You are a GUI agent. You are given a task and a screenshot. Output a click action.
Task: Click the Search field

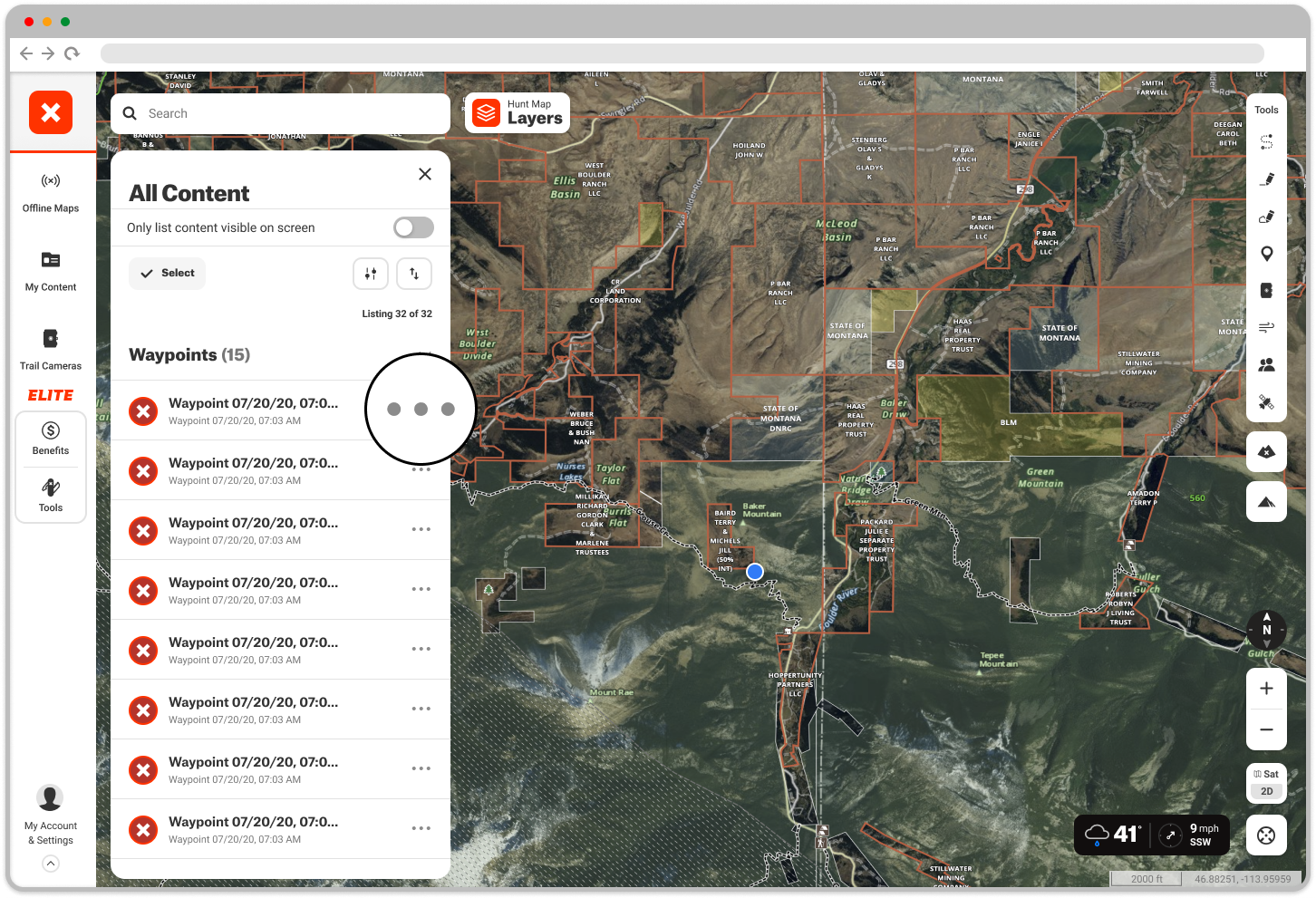coord(281,113)
